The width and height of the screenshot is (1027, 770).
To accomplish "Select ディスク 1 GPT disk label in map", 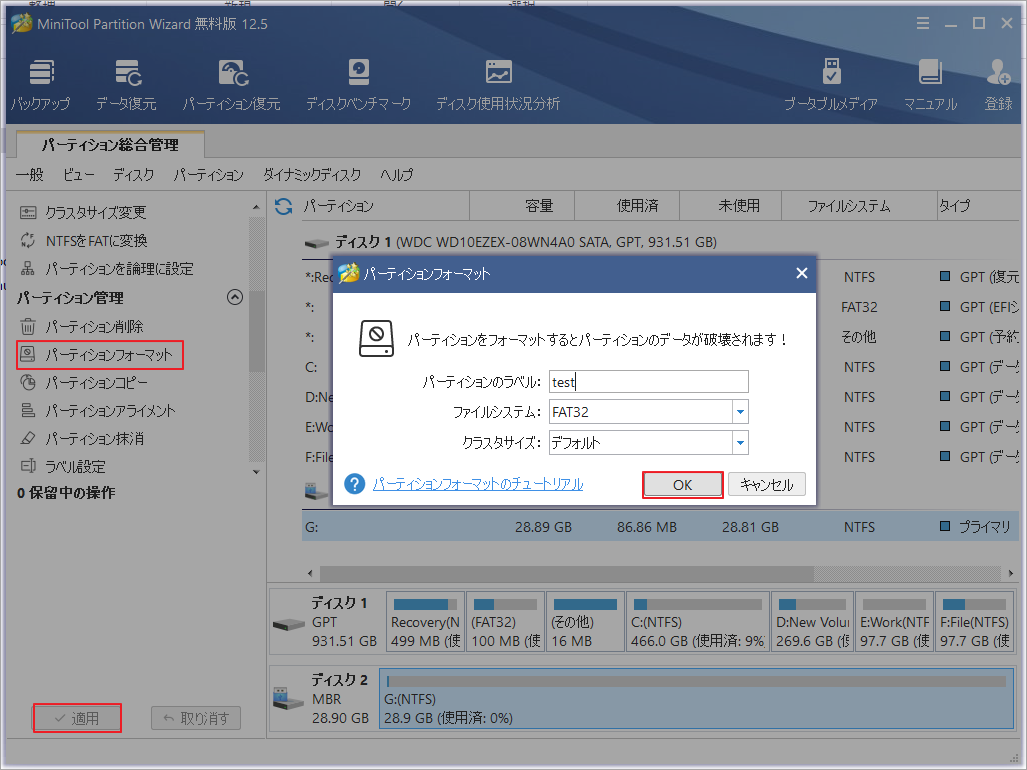I will (x=326, y=622).
